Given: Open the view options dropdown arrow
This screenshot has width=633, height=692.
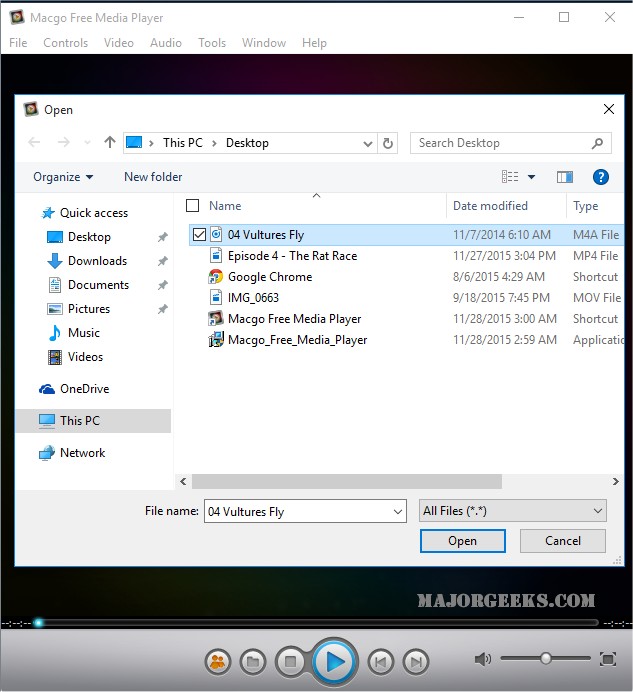Looking at the screenshot, I should pyautogui.click(x=531, y=177).
